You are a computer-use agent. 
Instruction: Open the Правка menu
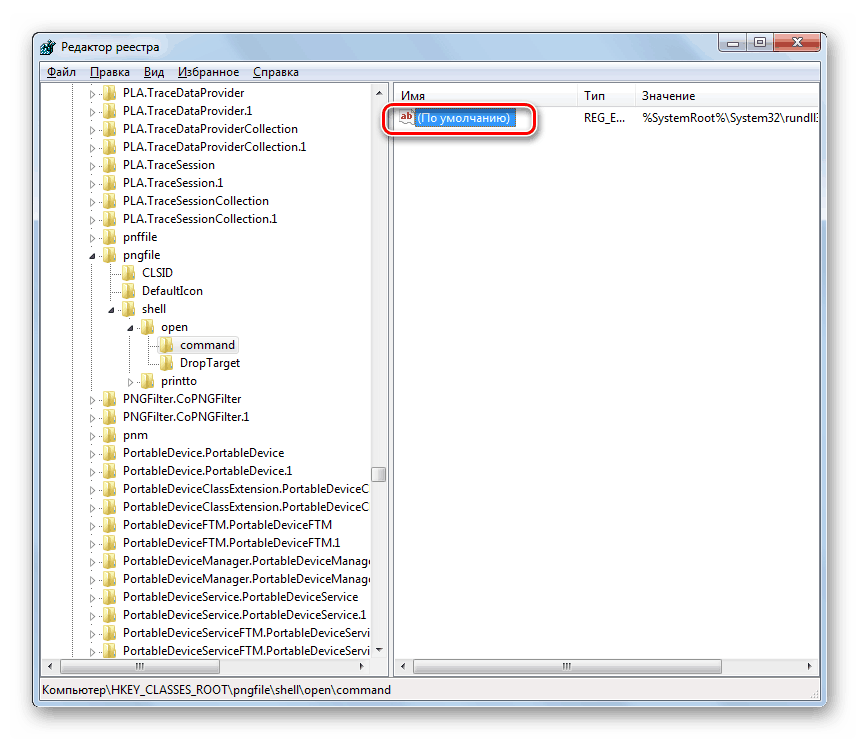click(x=109, y=71)
